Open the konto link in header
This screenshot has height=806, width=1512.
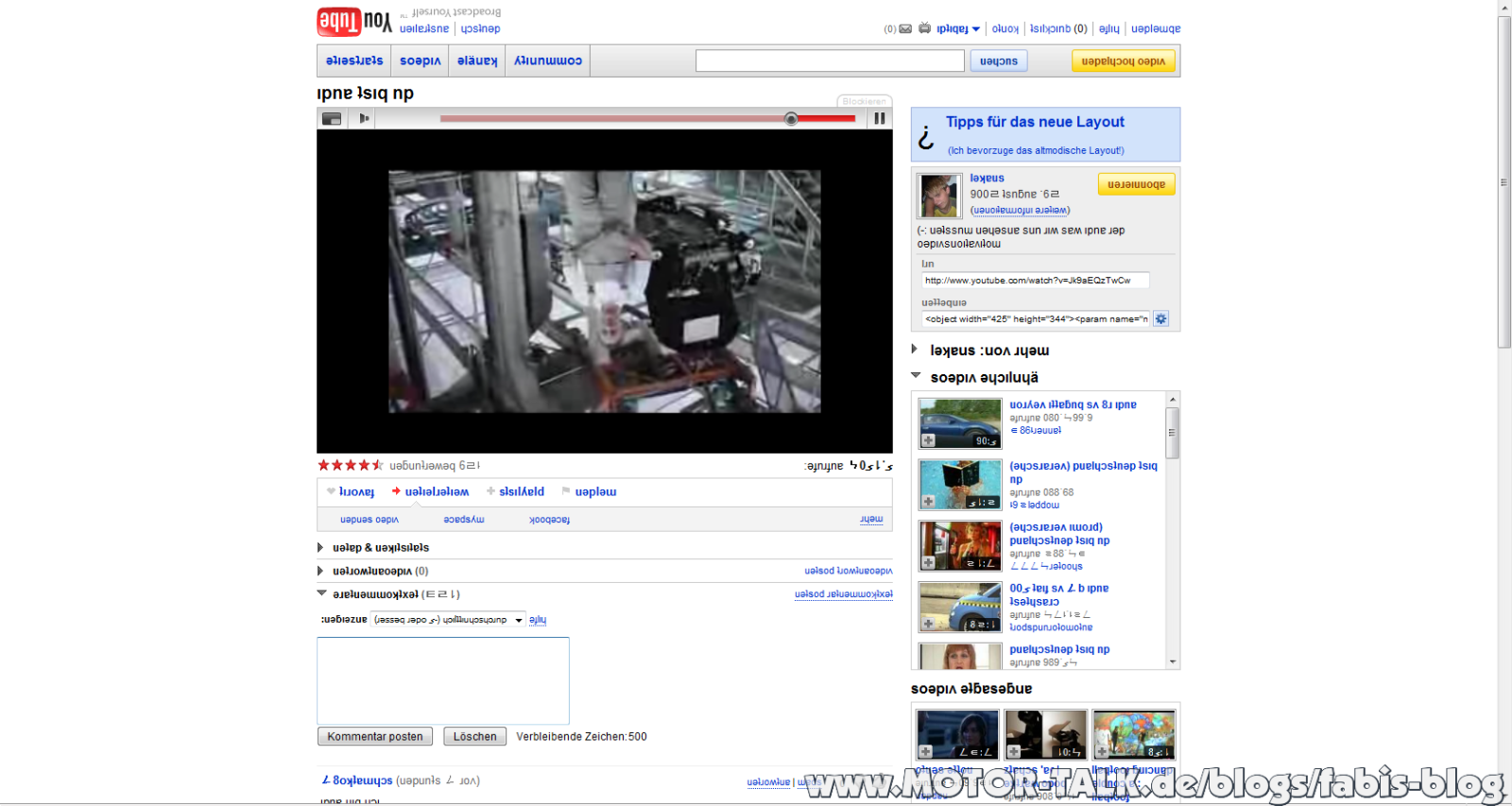pyautogui.click(x=1005, y=29)
